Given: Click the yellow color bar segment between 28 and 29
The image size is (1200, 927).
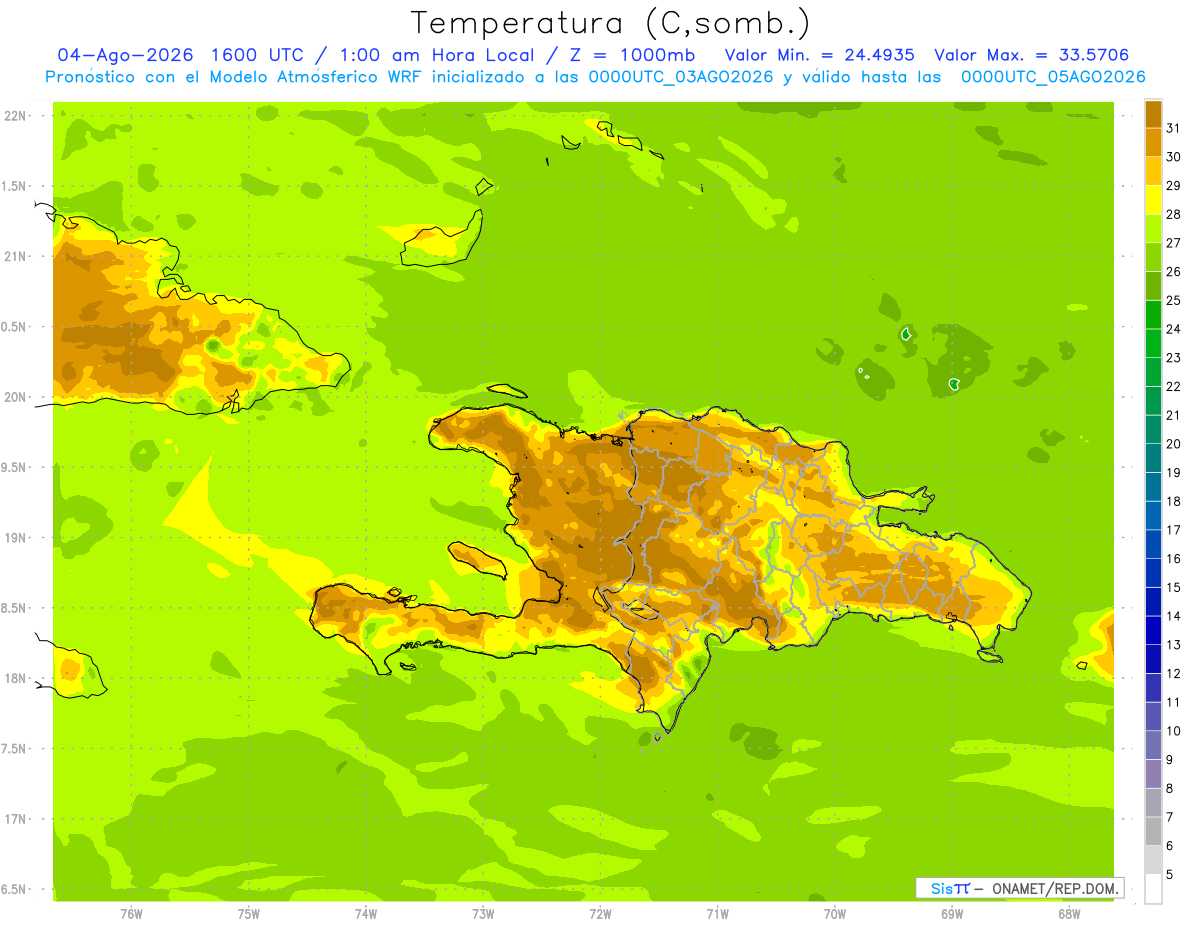Looking at the screenshot, I should click(1153, 200).
